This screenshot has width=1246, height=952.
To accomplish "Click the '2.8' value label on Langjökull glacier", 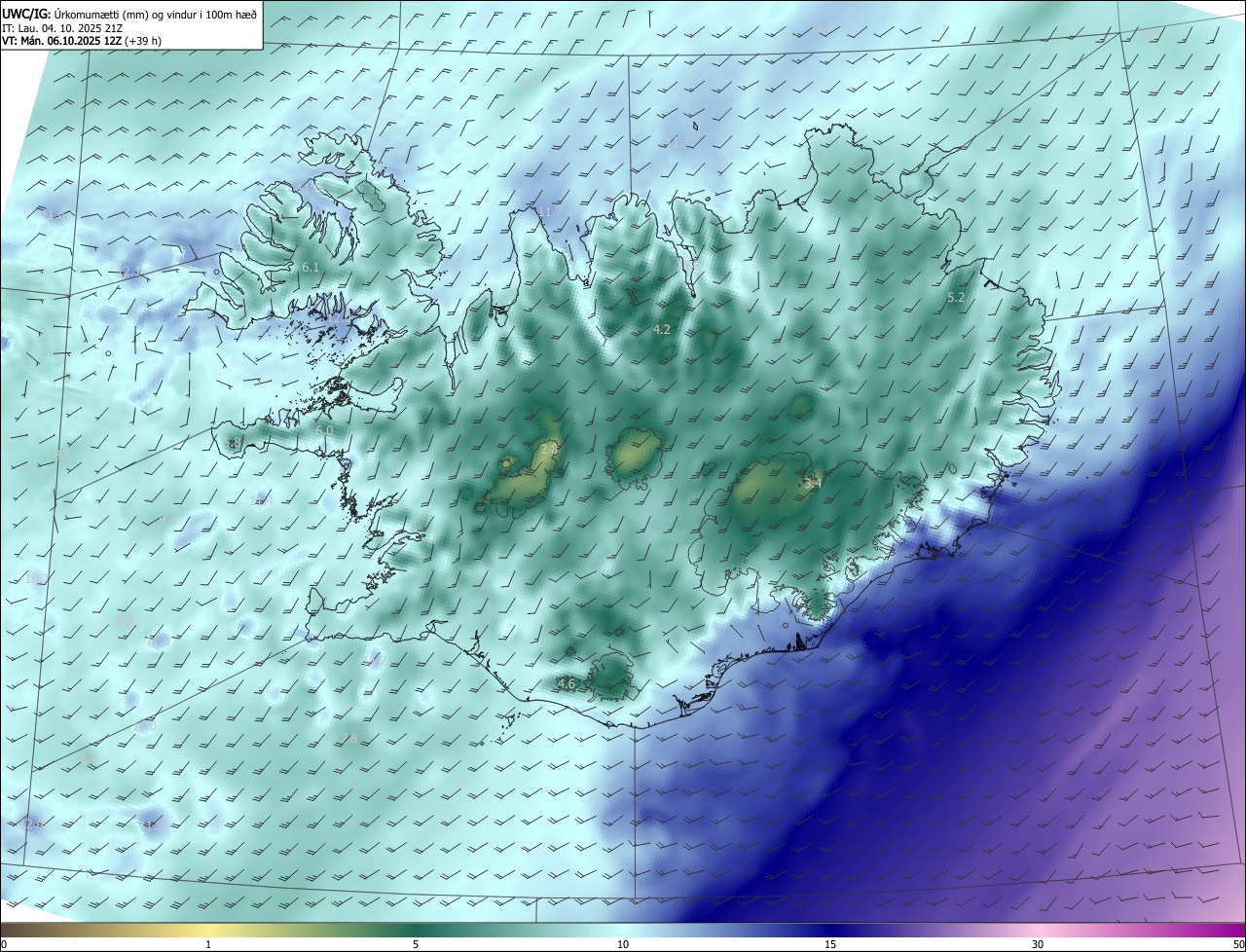I will point(550,449).
